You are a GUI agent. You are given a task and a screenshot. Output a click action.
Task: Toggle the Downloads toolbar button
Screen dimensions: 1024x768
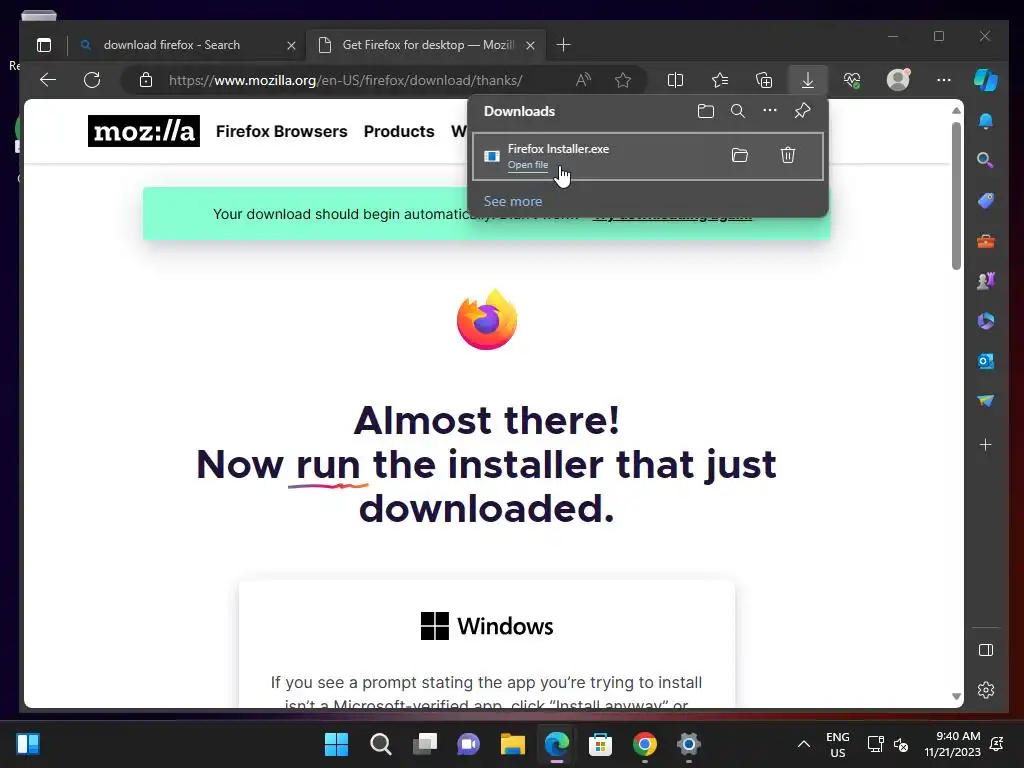coord(808,80)
